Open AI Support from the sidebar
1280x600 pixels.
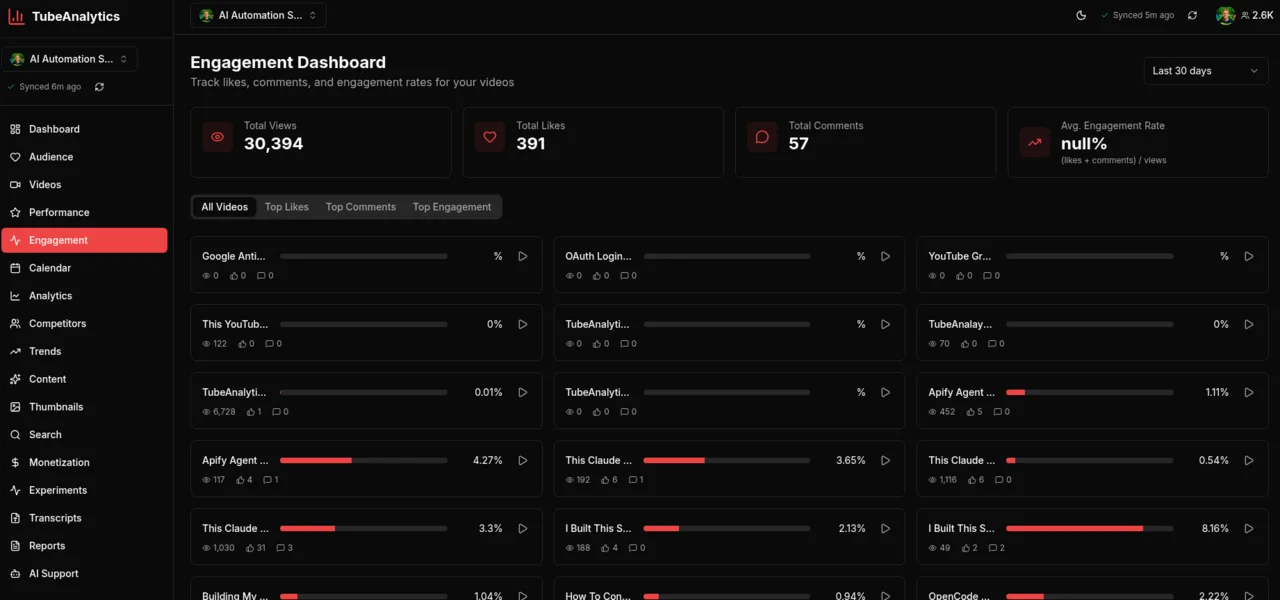point(52,573)
